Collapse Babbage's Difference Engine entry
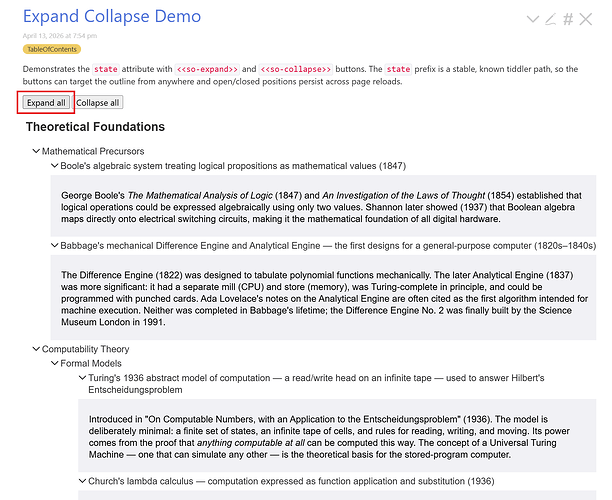Image resolution: width=612 pixels, height=500 pixels. coord(55,245)
